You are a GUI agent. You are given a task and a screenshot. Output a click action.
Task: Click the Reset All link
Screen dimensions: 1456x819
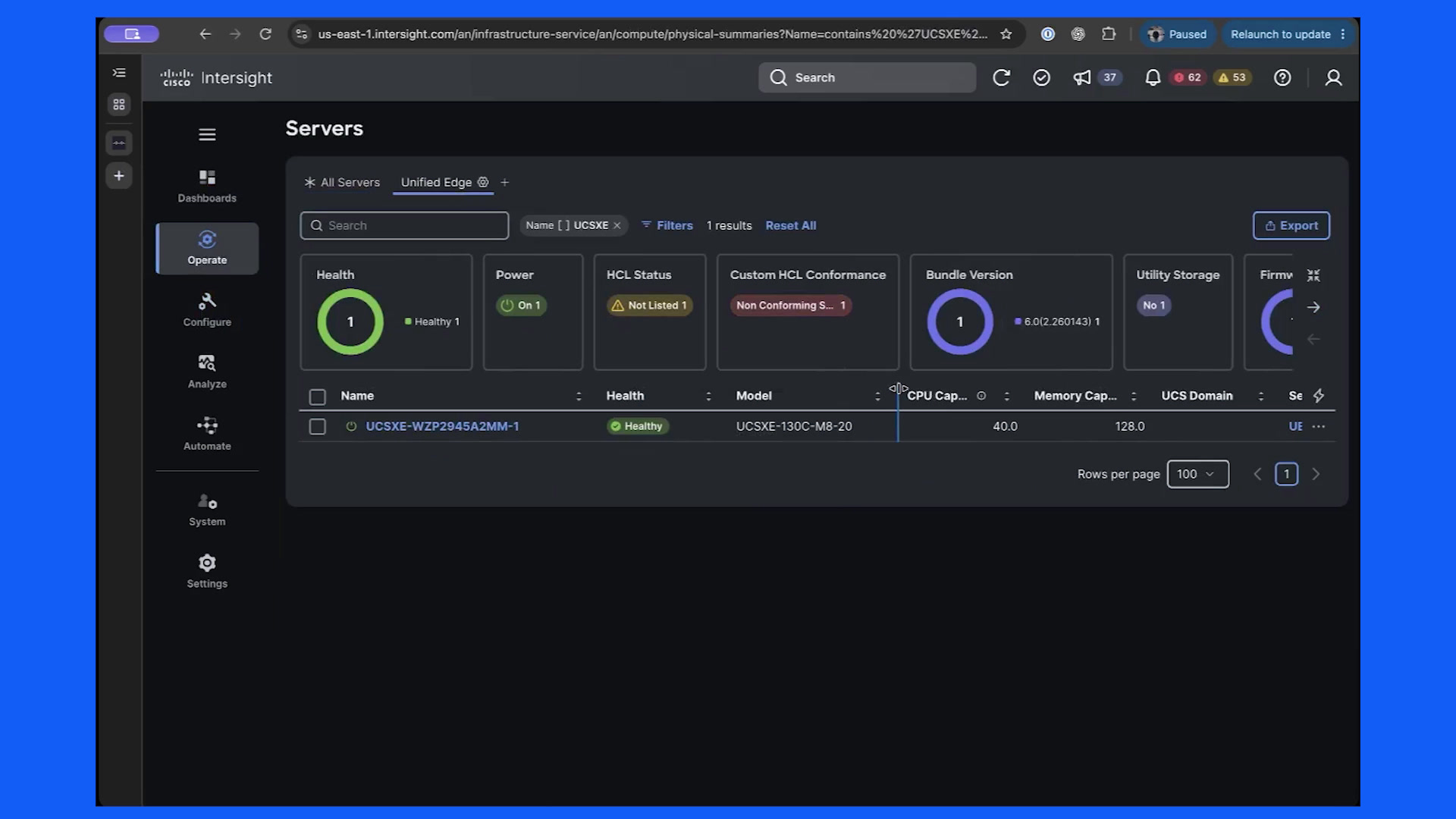[x=790, y=225]
